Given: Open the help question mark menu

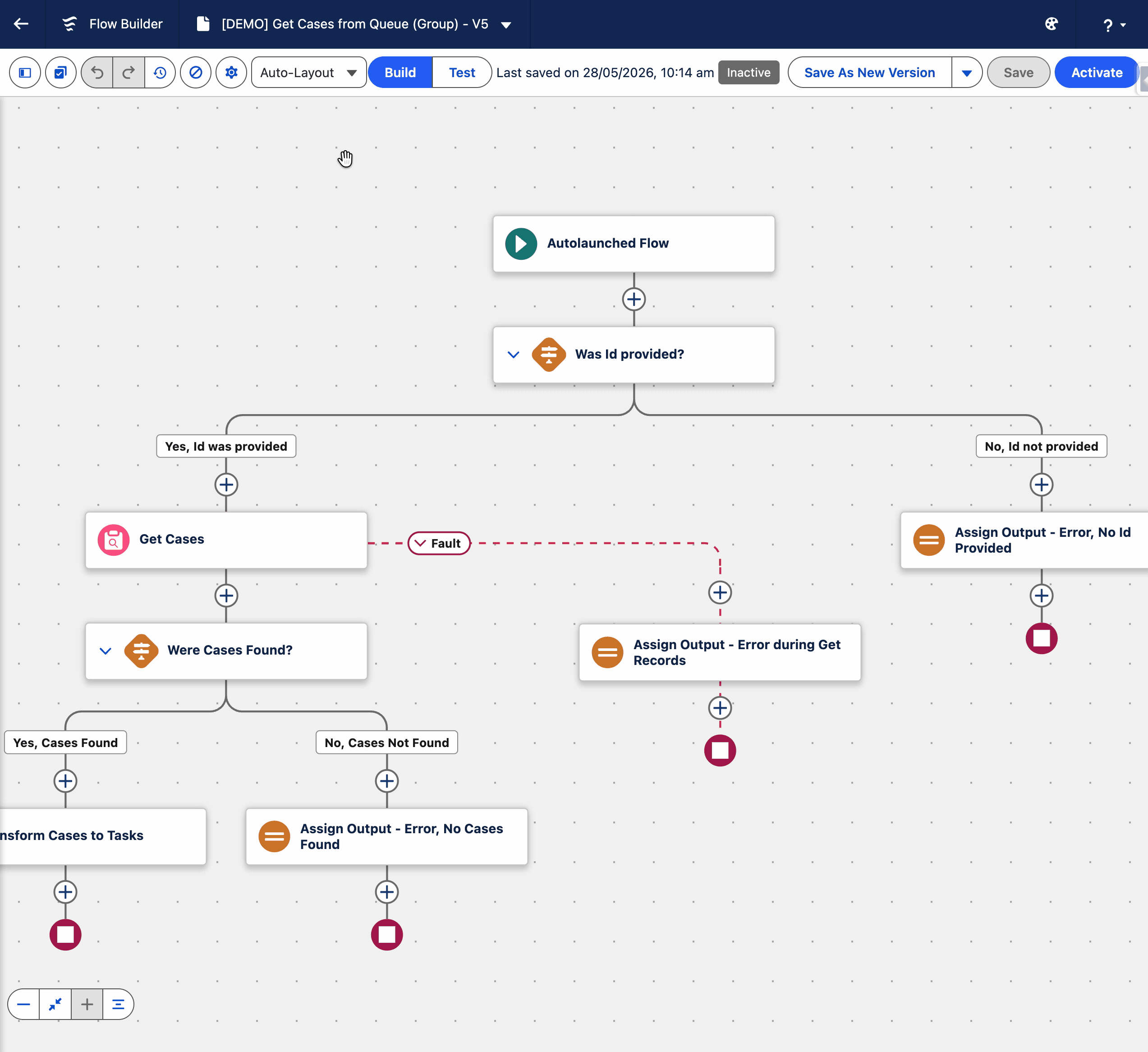Looking at the screenshot, I should [1114, 24].
